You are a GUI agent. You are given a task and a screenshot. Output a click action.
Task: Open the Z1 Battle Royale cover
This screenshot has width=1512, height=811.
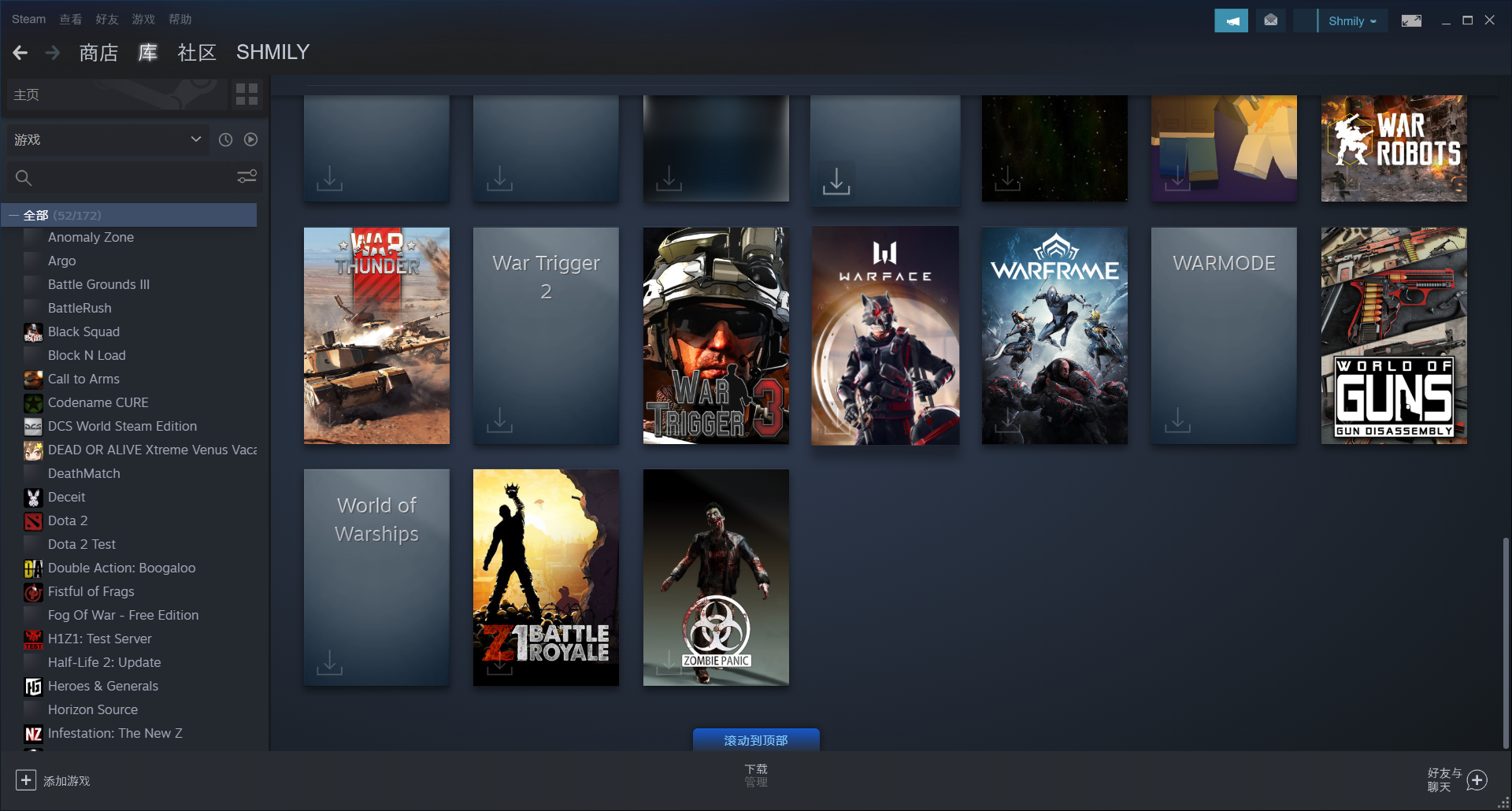point(546,577)
